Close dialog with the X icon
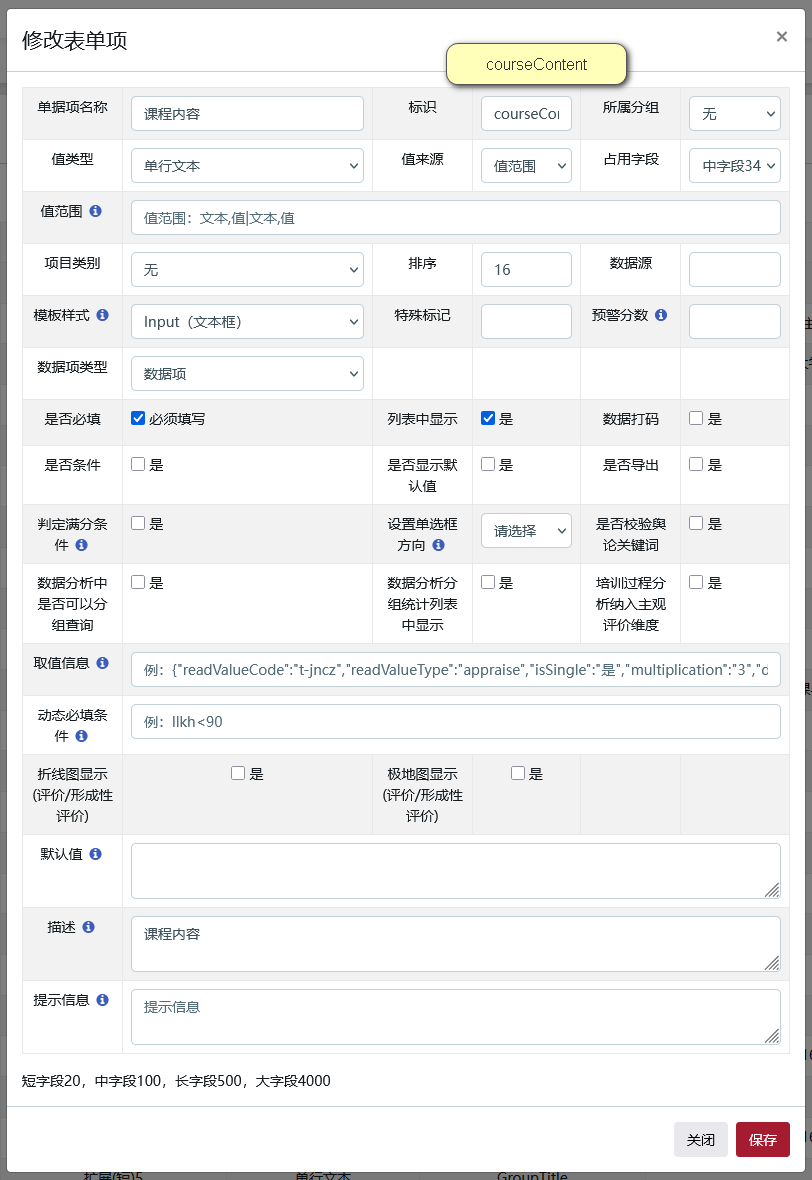 782,37
